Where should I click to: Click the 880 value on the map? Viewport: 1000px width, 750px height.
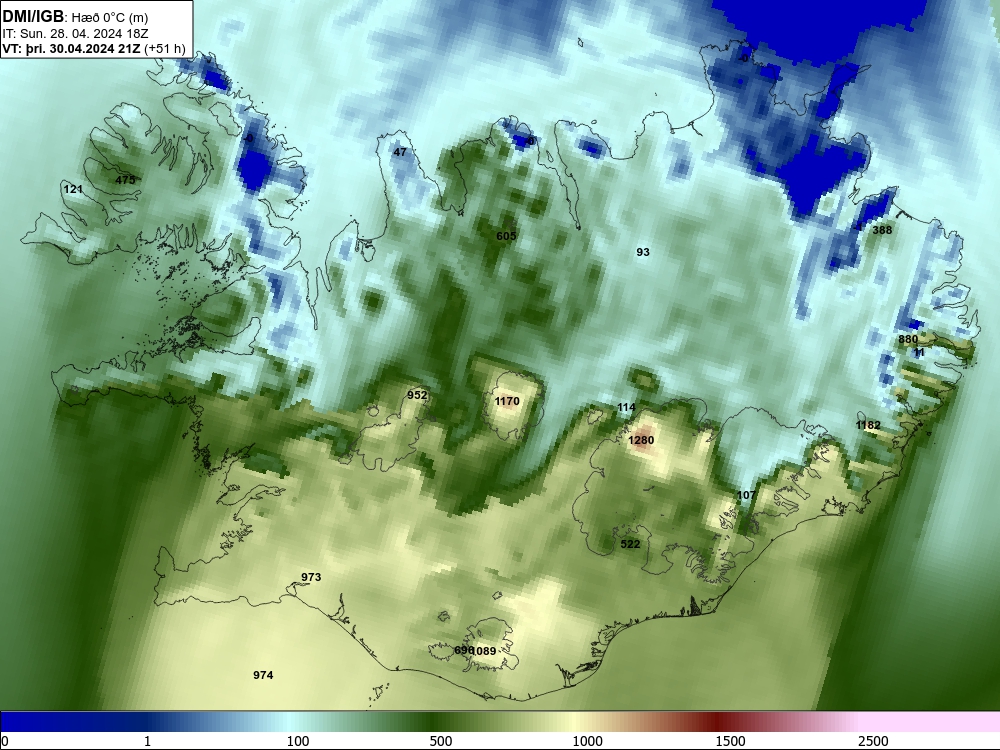click(908, 339)
